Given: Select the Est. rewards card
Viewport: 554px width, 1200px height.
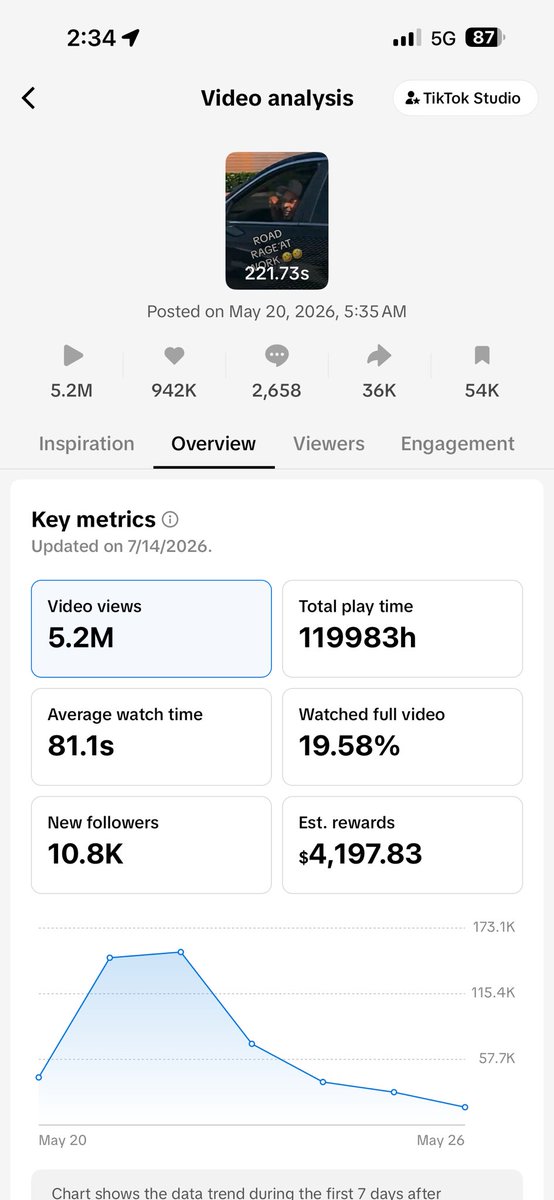Looking at the screenshot, I should [x=403, y=845].
